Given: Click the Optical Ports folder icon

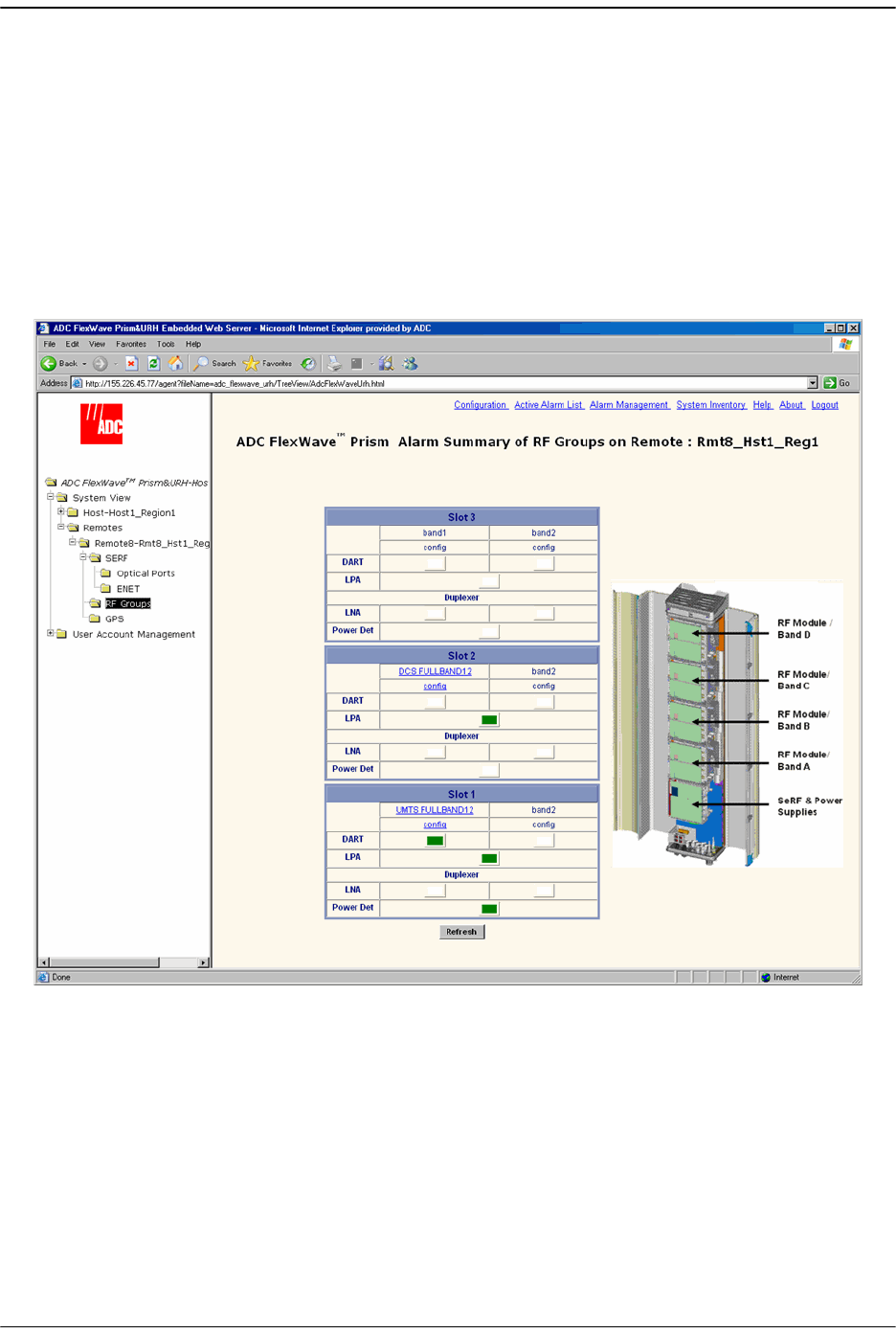Looking at the screenshot, I should click(x=105, y=574).
